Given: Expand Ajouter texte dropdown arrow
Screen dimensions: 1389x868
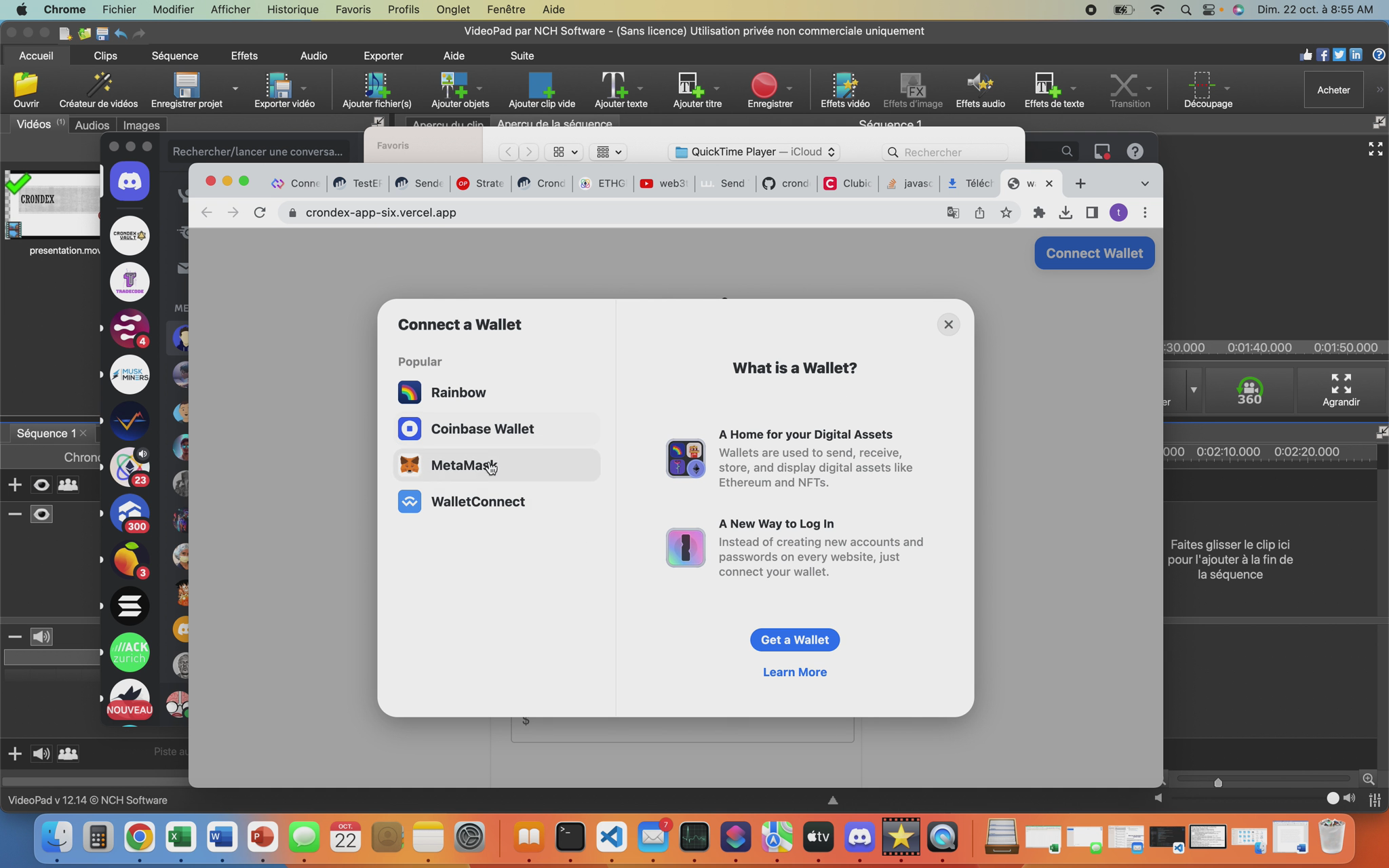Looking at the screenshot, I should point(640,88).
